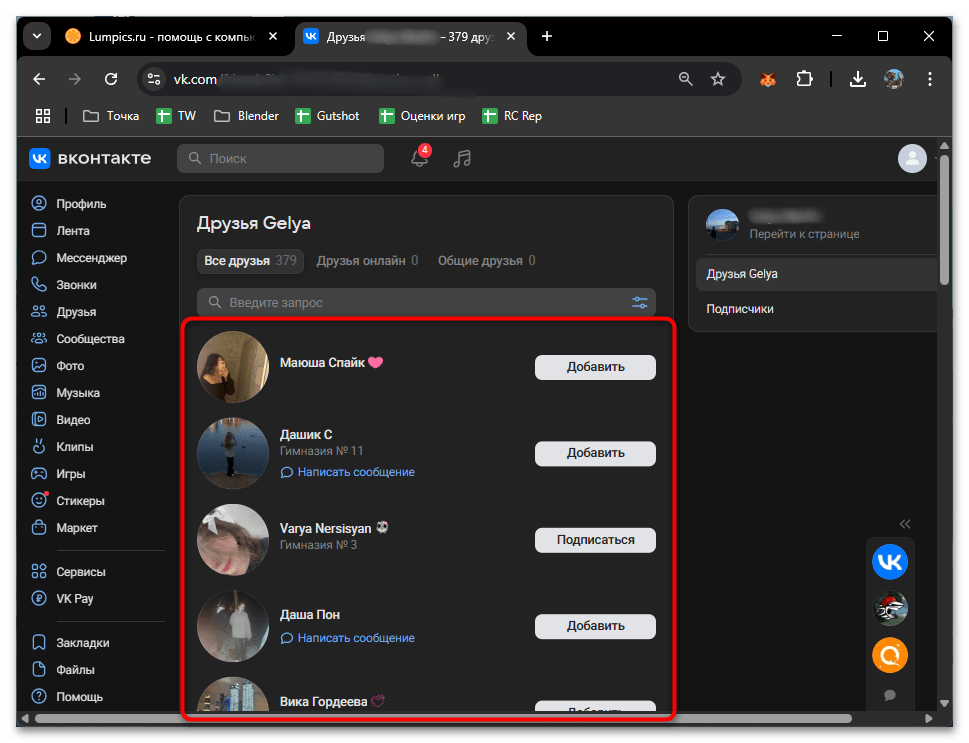Image resolution: width=969 pixels, height=743 pixels.
Task: Collapse the side dock with double chevron
Action: point(905,524)
